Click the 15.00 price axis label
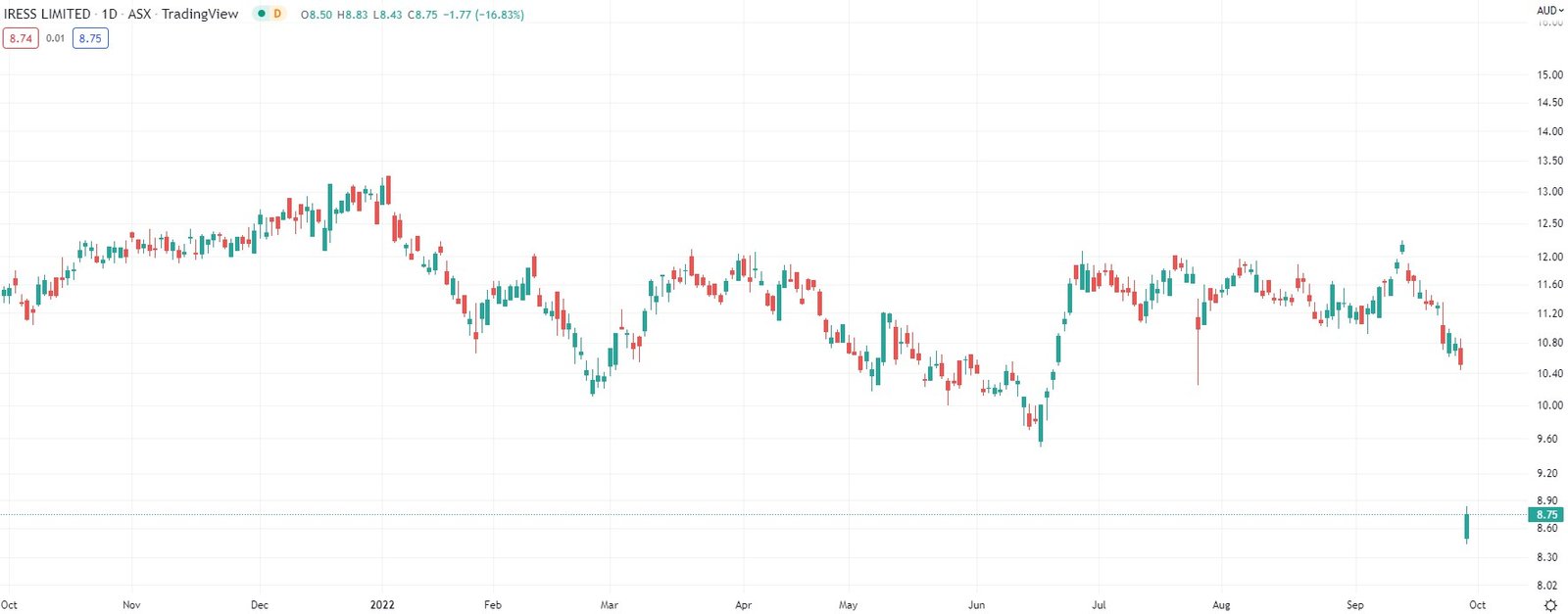The image size is (1568, 614). (x=1549, y=74)
